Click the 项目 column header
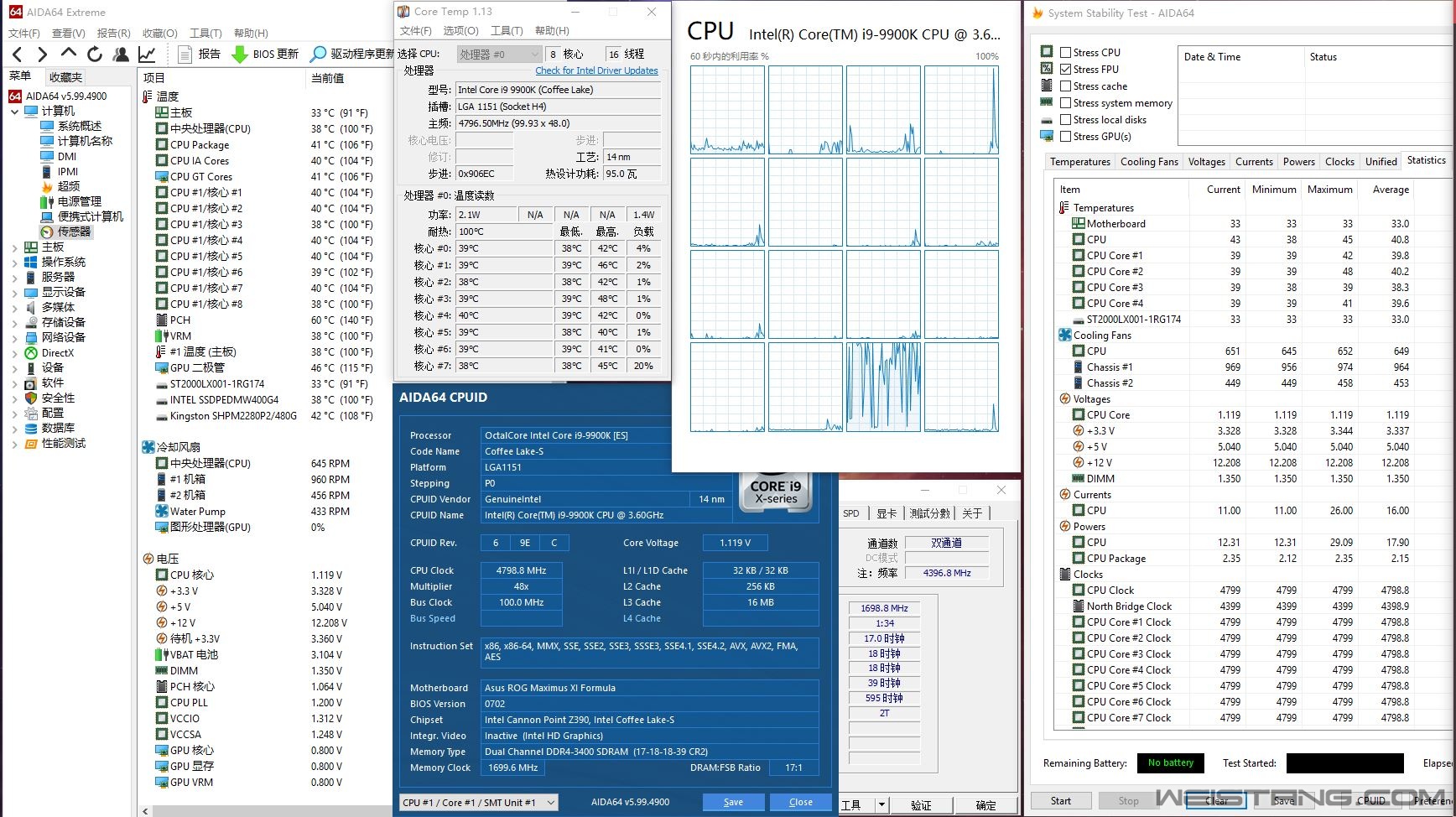Image resolution: width=1456 pixels, height=817 pixels. pyautogui.click(x=221, y=78)
